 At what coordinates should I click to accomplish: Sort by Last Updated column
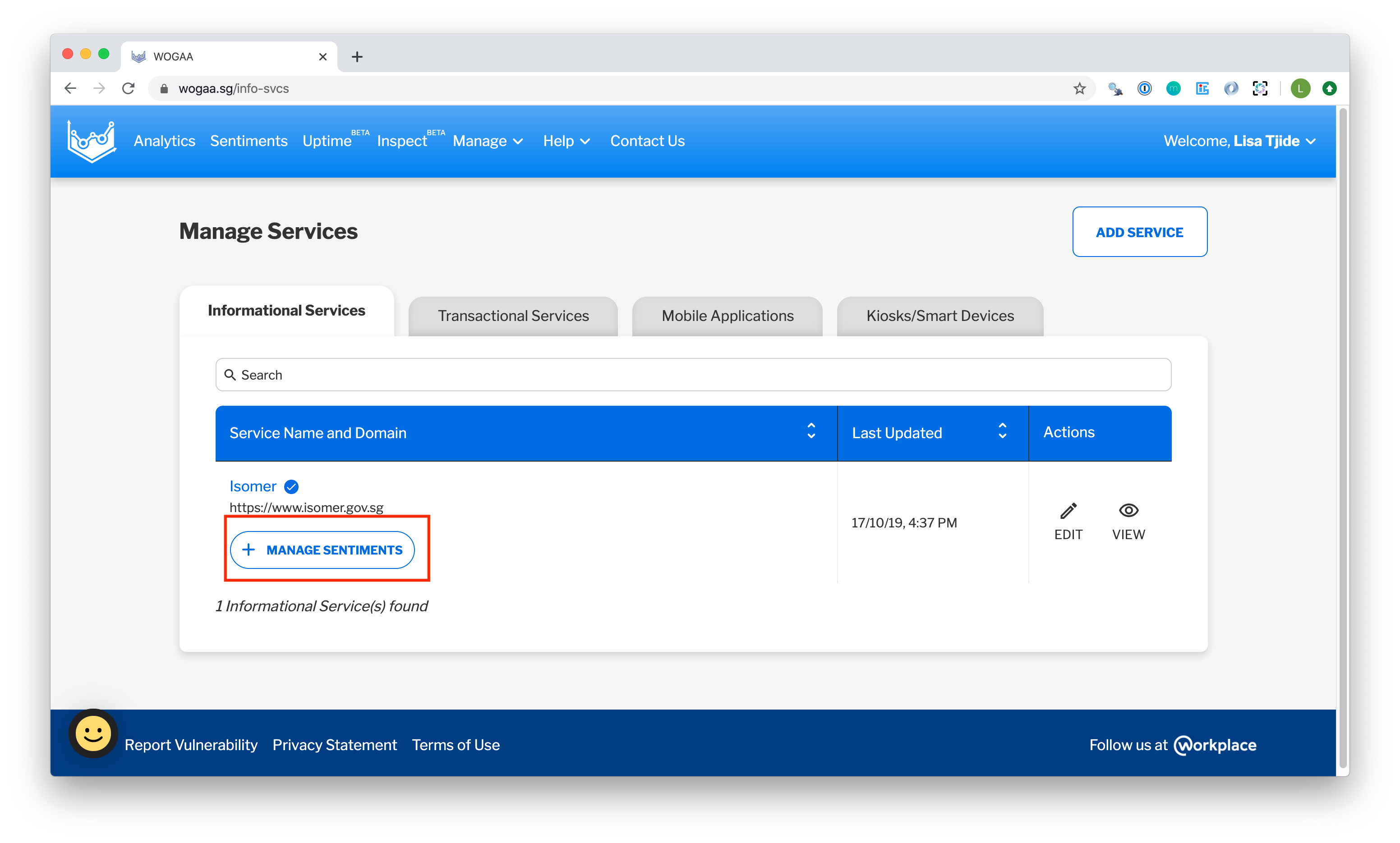tap(1002, 431)
